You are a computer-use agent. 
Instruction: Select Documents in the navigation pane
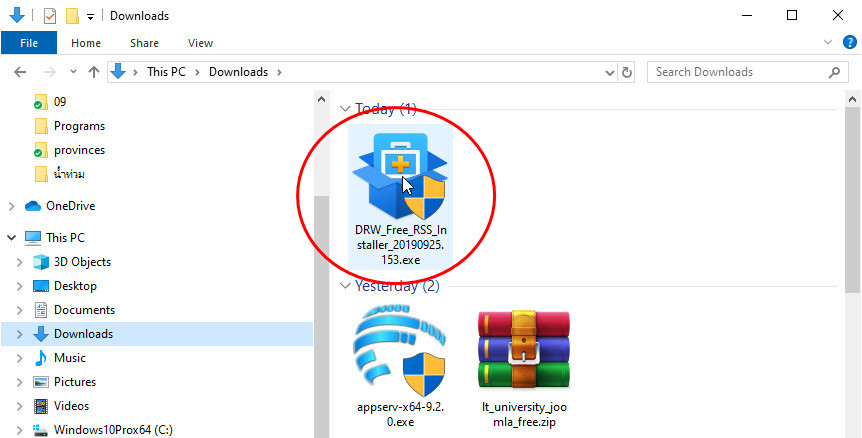(x=84, y=310)
